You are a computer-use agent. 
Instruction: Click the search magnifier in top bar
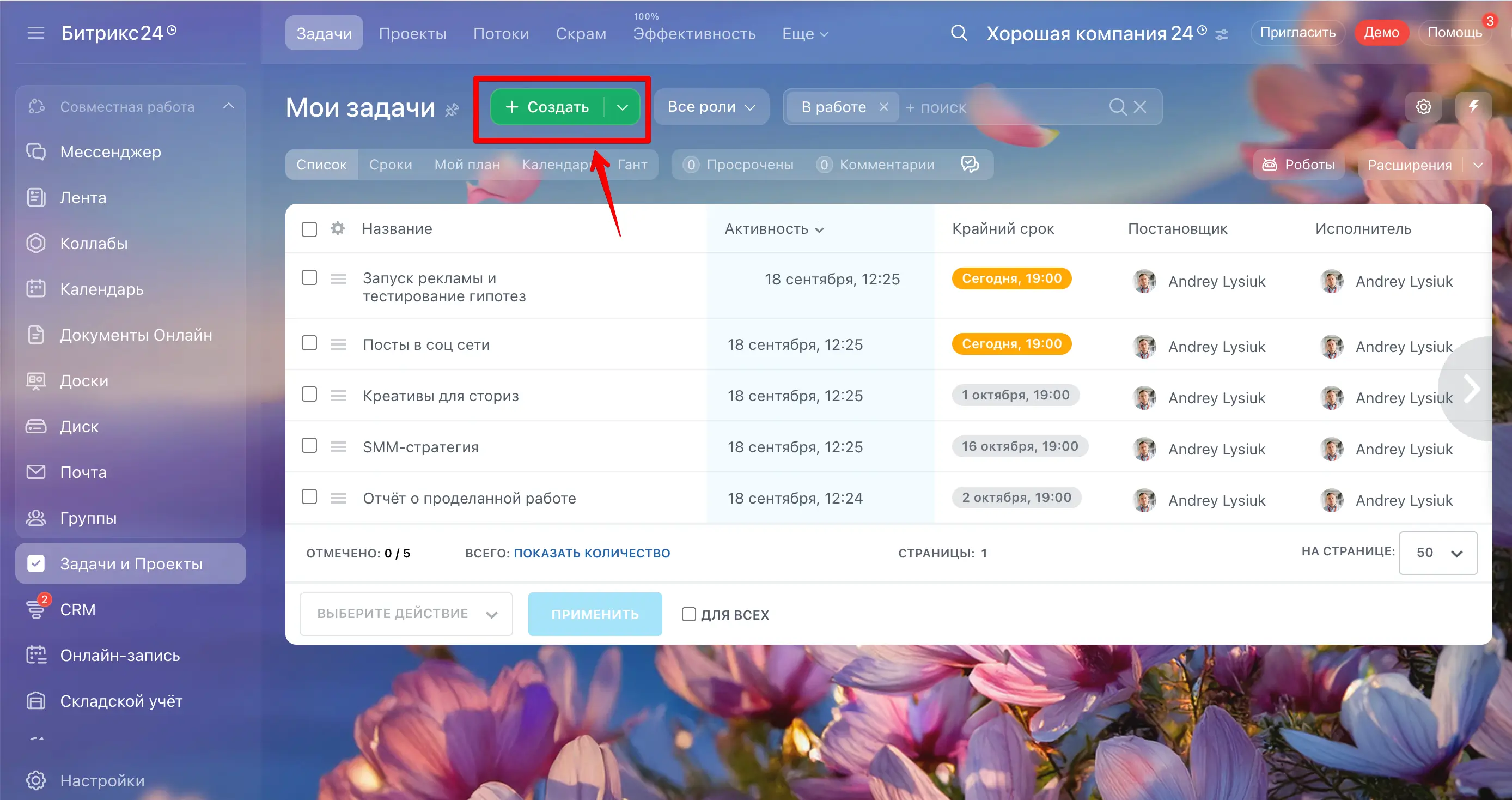[x=959, y=33]
